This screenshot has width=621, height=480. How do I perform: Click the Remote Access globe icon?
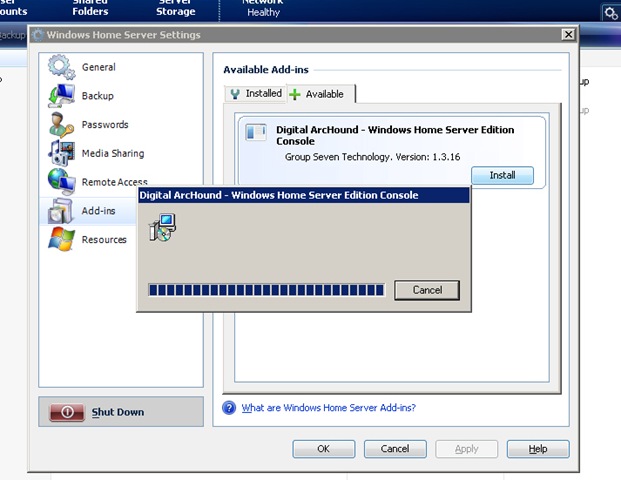61,182
